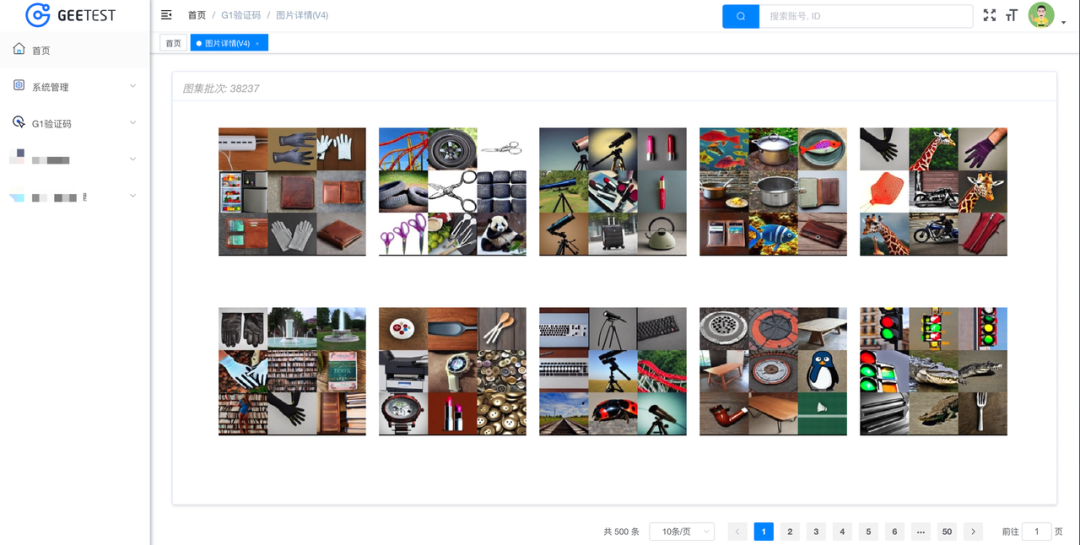The height and width of the screenshot is (545, 1080).
Task: Click the pagination ellipsis button
Action: coord(921,531)
